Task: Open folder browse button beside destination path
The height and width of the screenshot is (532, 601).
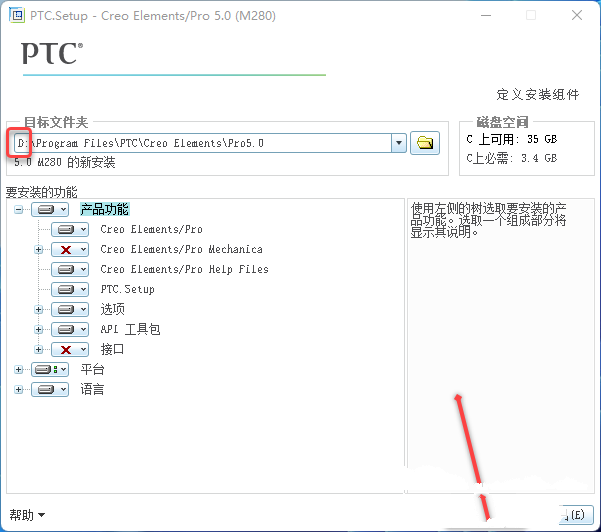Action: click(425, 143)
